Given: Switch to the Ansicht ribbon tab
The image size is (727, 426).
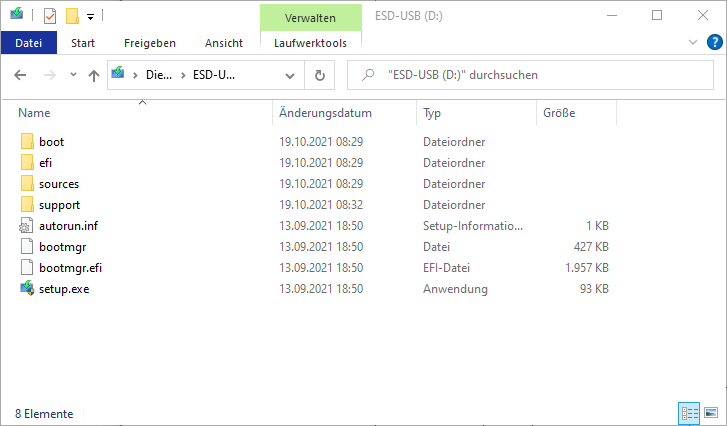Looking at the screenshot, I should (223, 43).
